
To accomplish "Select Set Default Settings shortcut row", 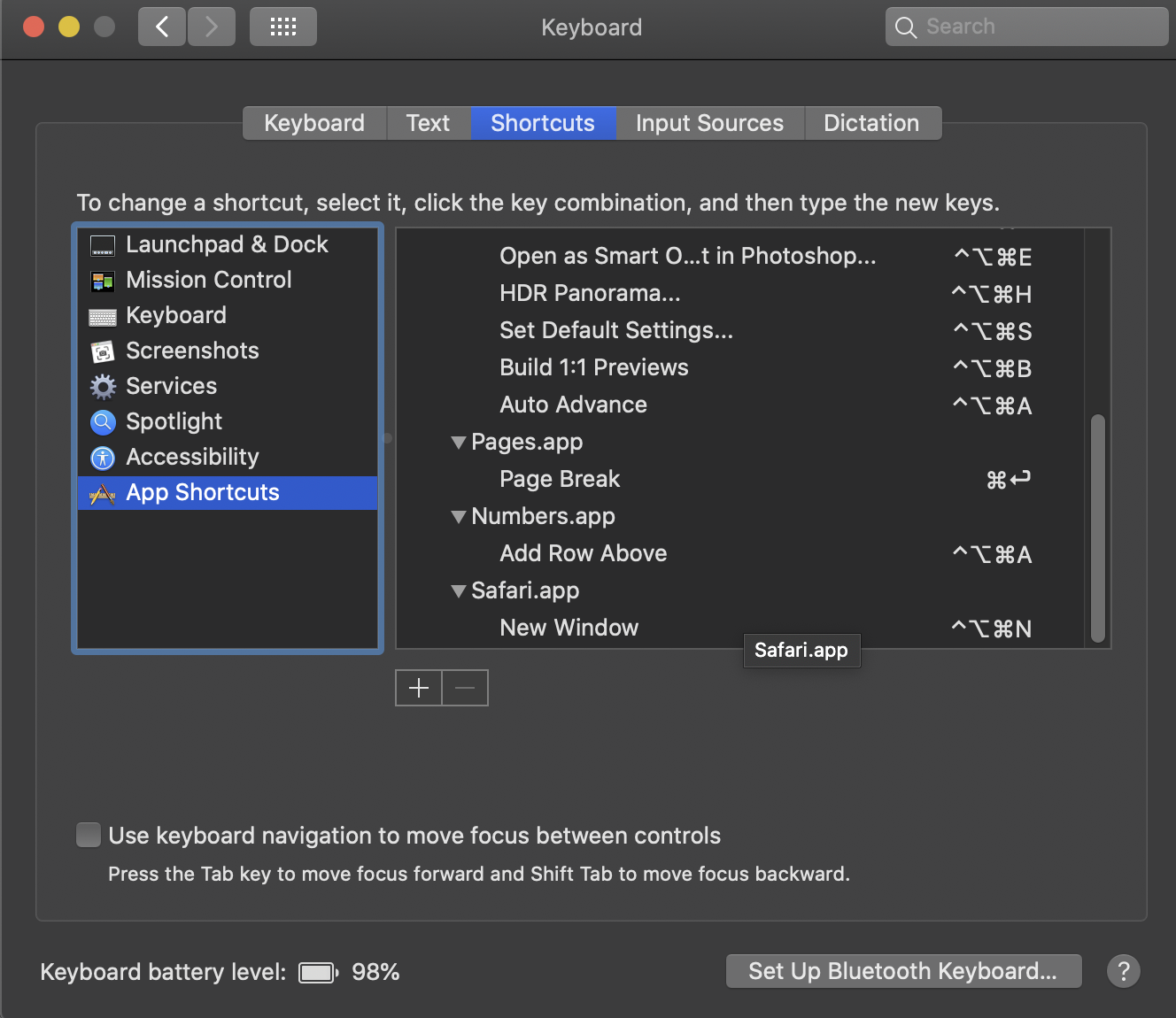I will pyautogui.click(x=740, y=330).
